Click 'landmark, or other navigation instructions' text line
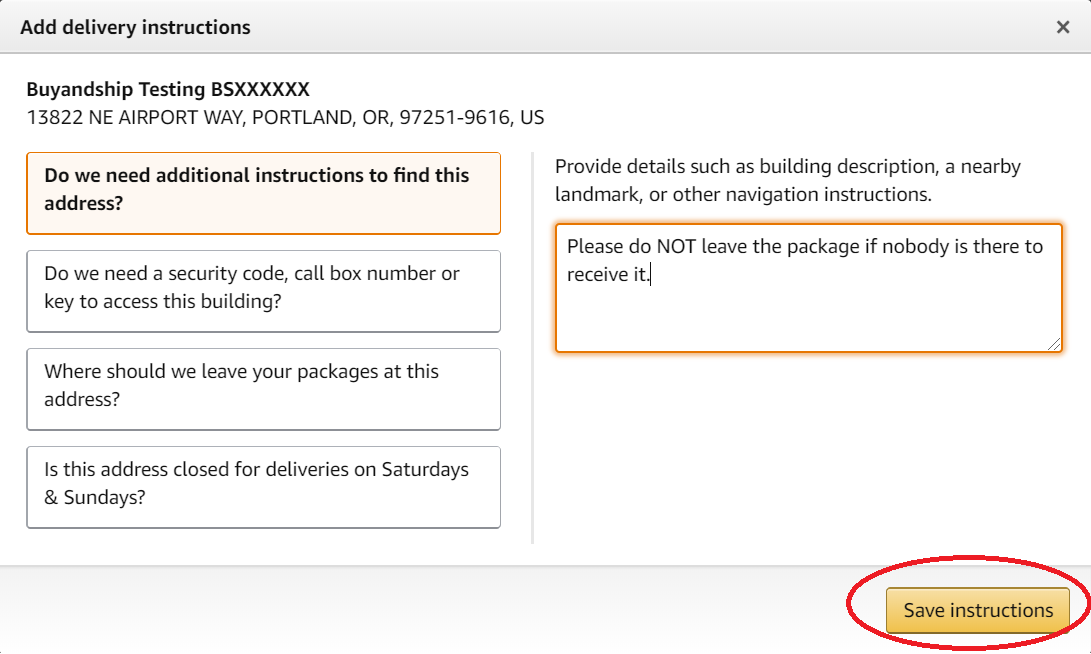This screenshot has height=654, width=1091. coord(743,195)
